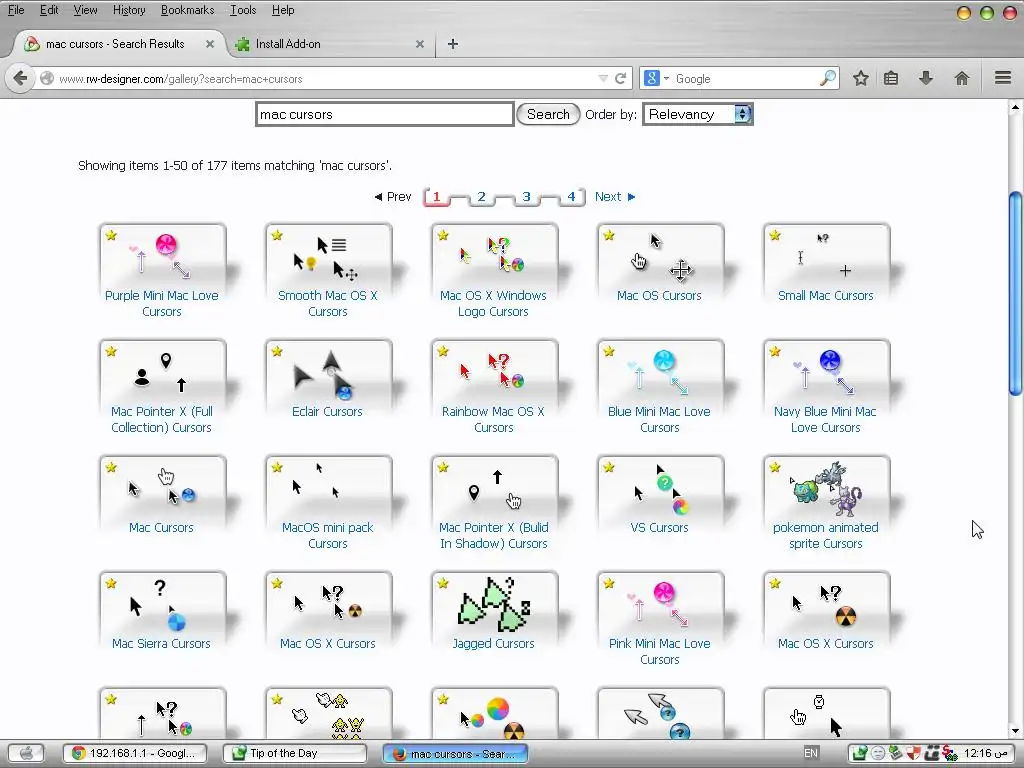The width and height of the screenshot is (1024, 768).
Task: Click the star on Mac Cursors card
Action: pyautogui.click(x=111, y=467)
